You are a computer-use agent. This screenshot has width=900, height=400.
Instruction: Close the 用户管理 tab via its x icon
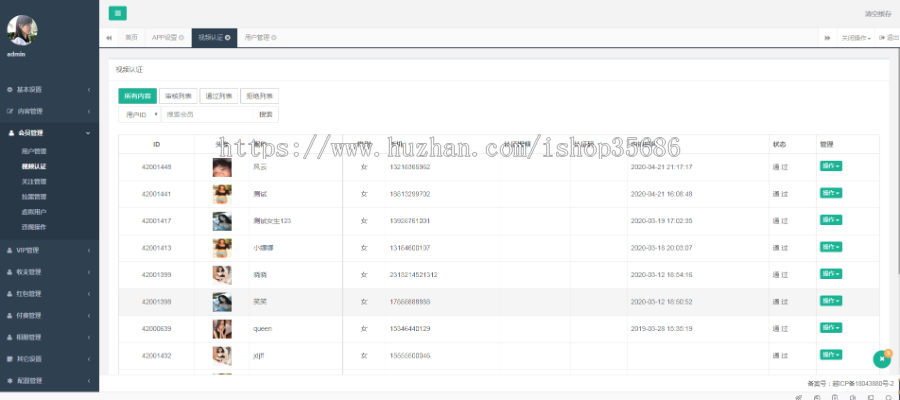[x=274, y=38]
